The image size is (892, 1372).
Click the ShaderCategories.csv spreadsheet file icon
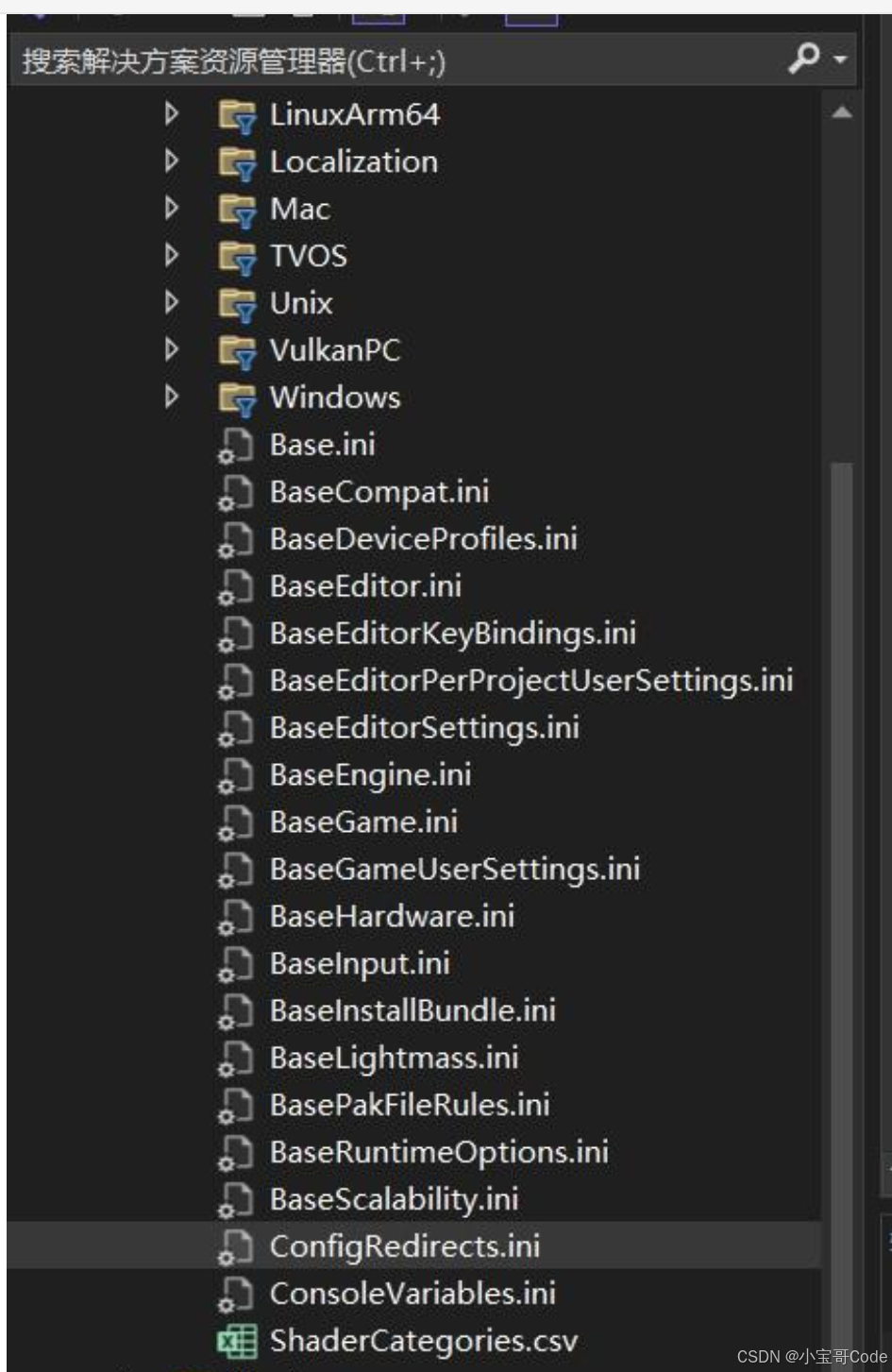234,1340
